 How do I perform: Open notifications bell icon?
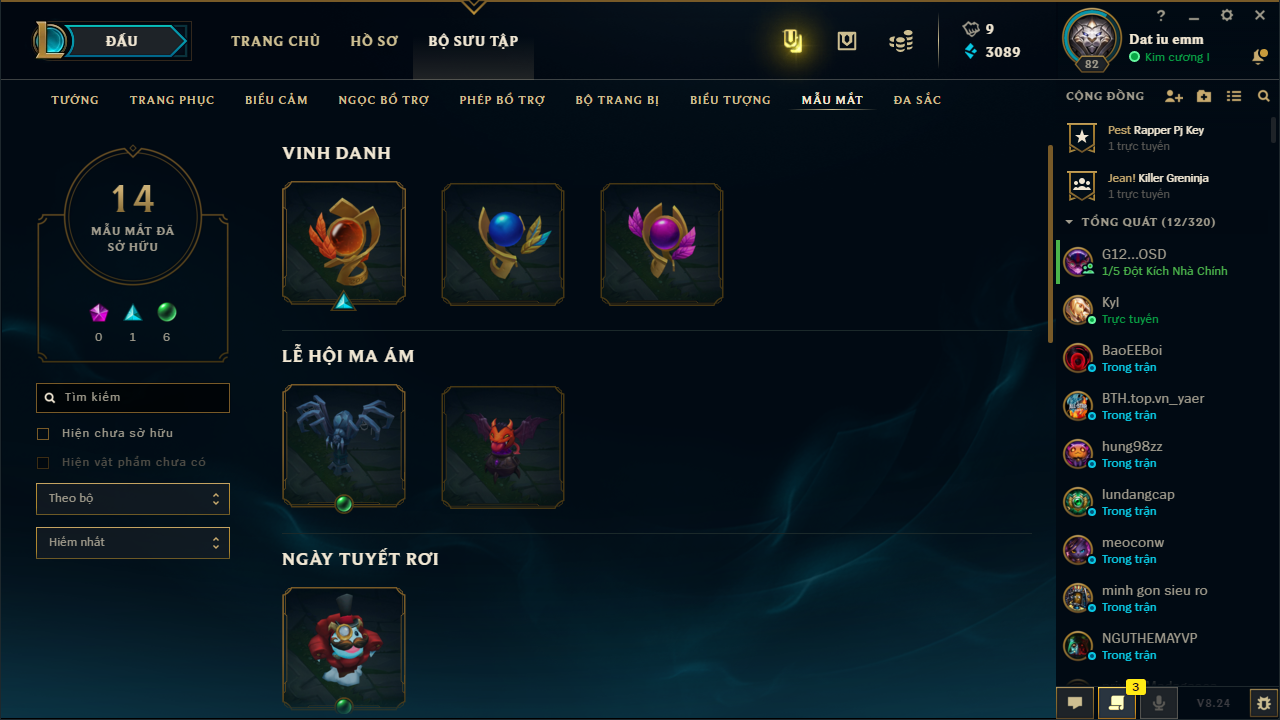1259,58
